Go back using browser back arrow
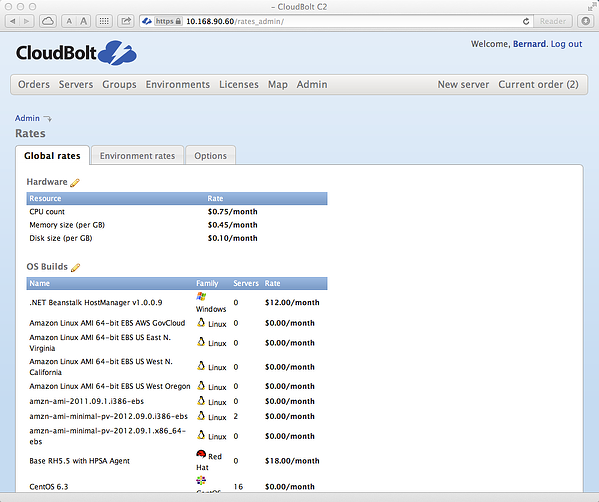 point(13,21)
